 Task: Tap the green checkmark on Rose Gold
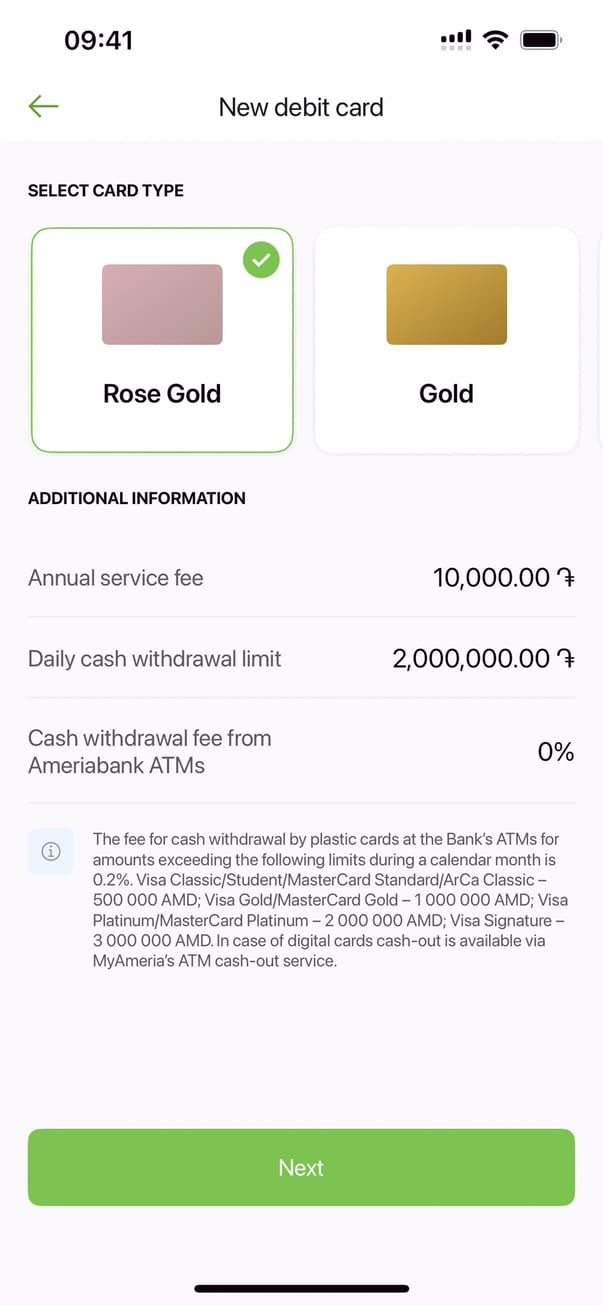(261, 261)
